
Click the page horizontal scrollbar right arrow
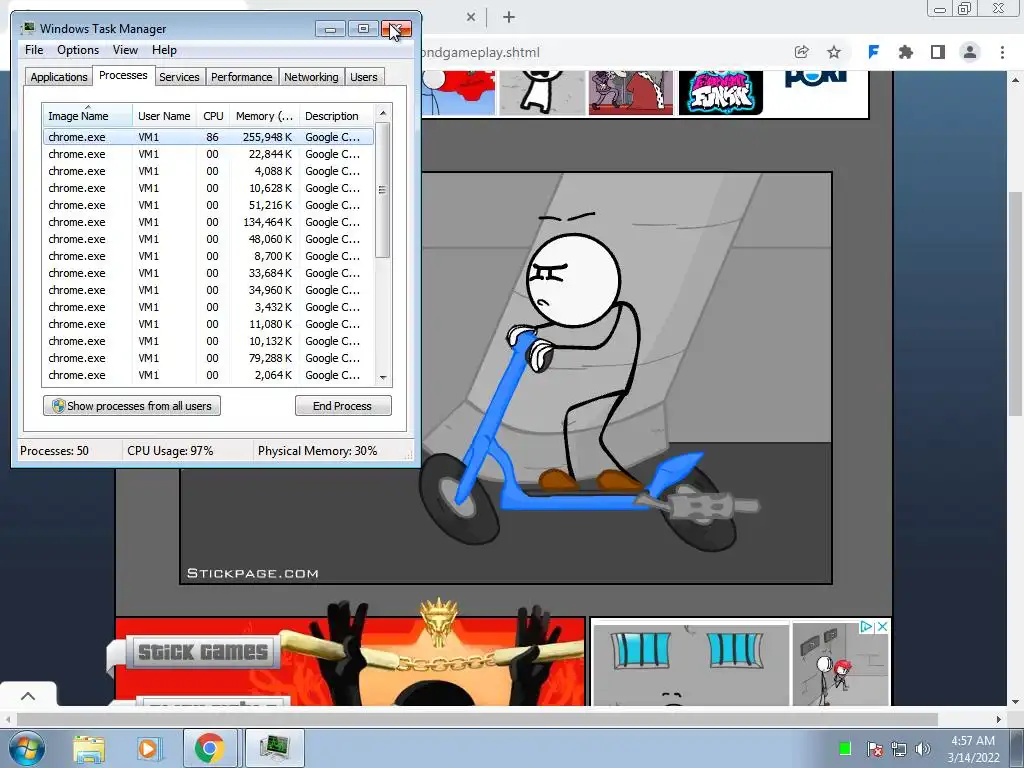[x=999, y=719]
